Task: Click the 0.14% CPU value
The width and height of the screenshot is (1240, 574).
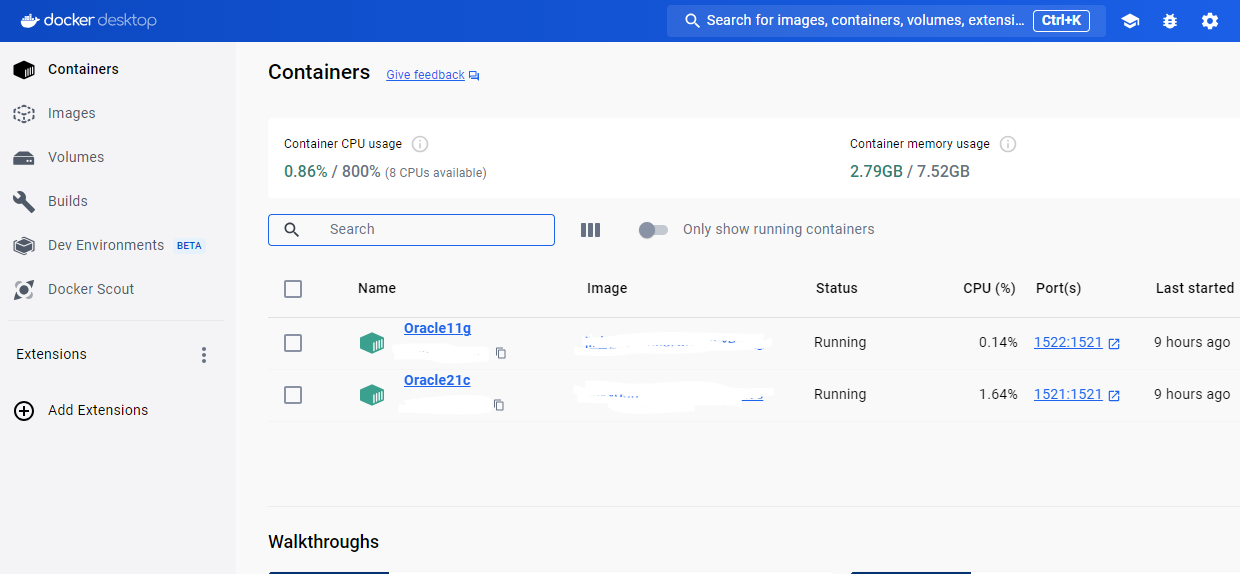Action: coord(998,342)
